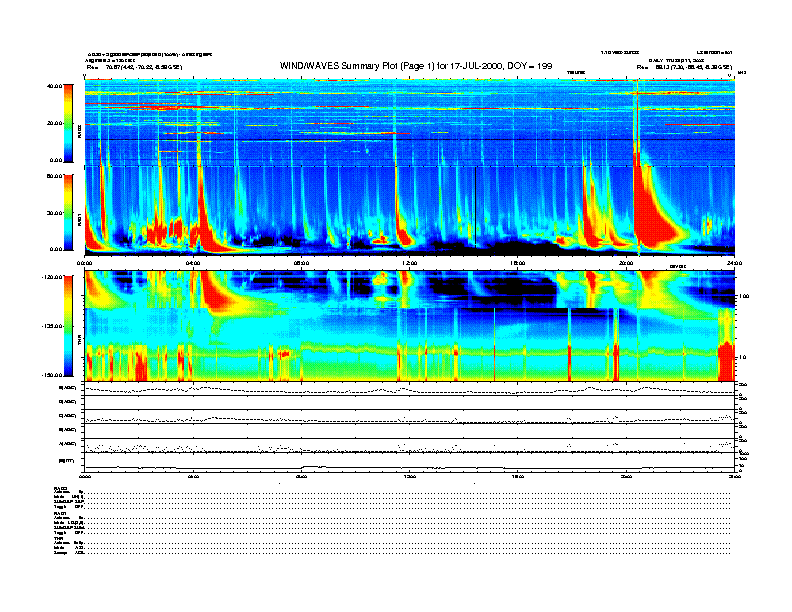Image resolution: width=792 pixels, height=612 pixels.
Task: Click the red block near 24:00 in TNR panel
Action: [x=726, y=361]
